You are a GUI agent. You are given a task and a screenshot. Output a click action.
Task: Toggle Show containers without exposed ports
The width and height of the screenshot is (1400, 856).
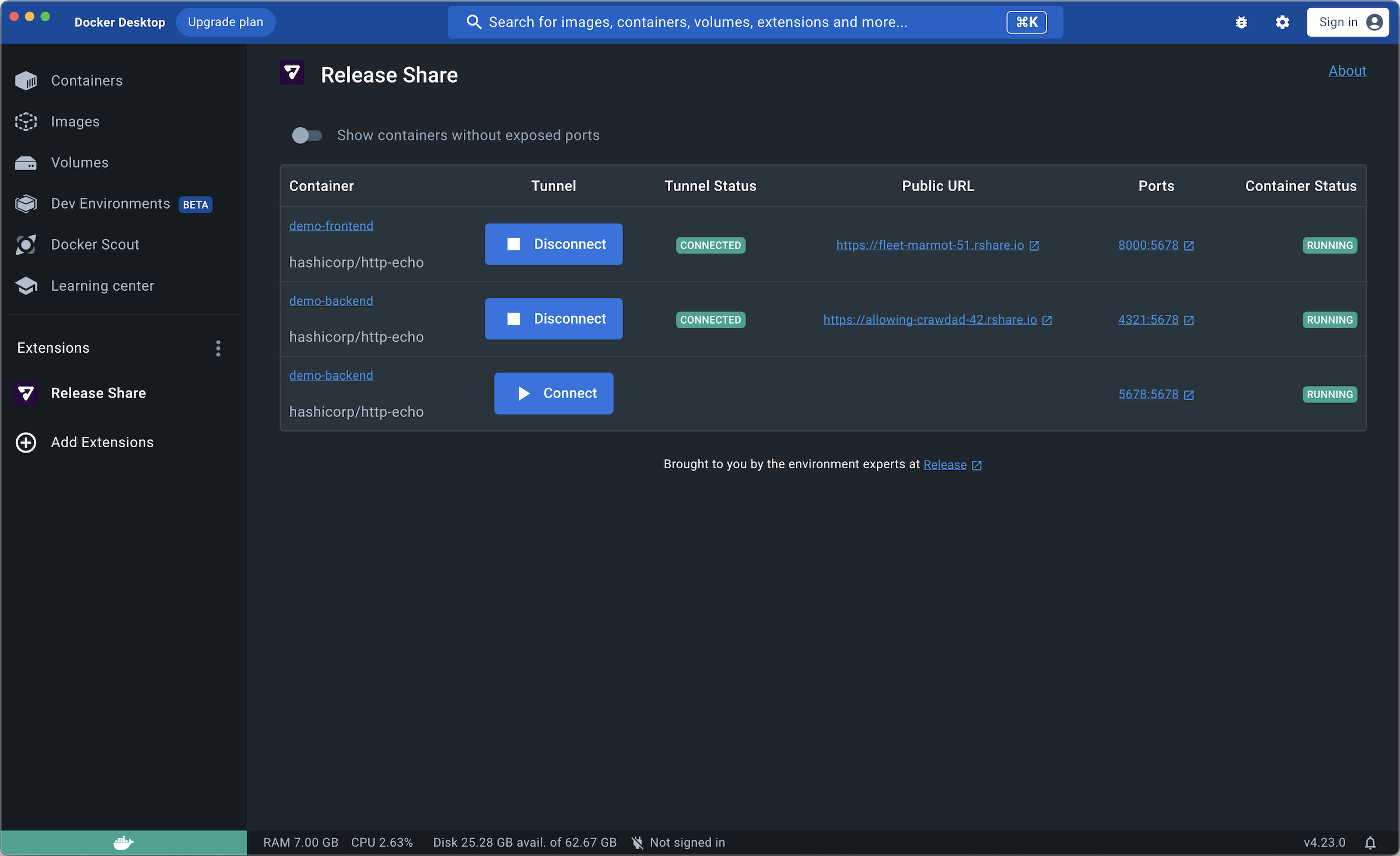point(307,135)
